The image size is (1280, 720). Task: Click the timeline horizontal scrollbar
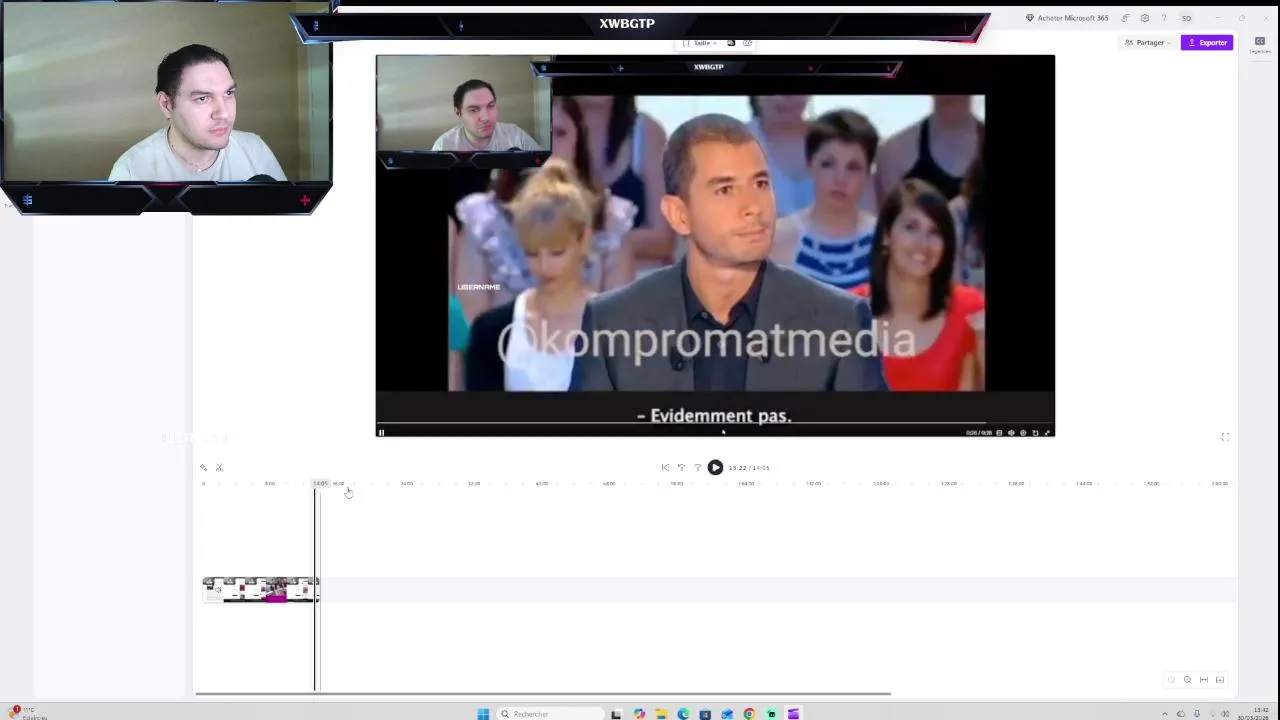pos(542,693)
